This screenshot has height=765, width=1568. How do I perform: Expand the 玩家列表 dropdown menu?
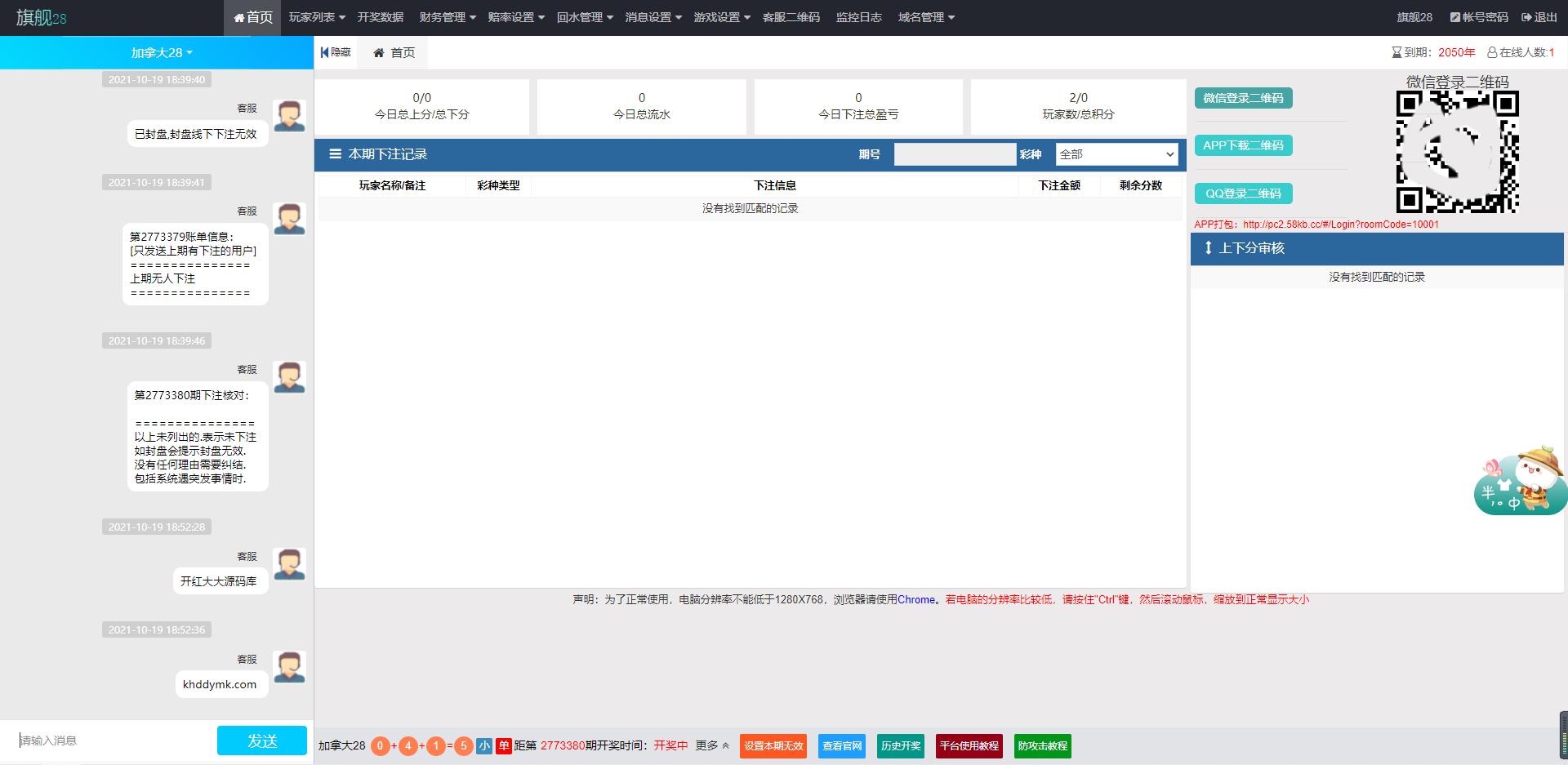point(317,17)
